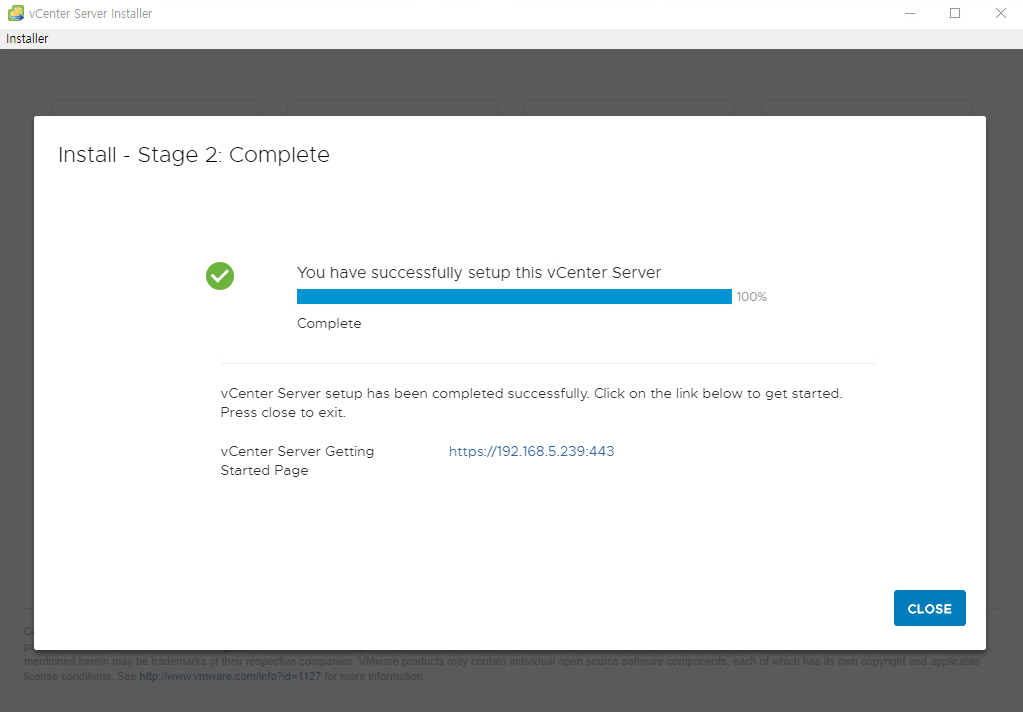Open the https://192.168.5.239:443 link

[531, 451]
